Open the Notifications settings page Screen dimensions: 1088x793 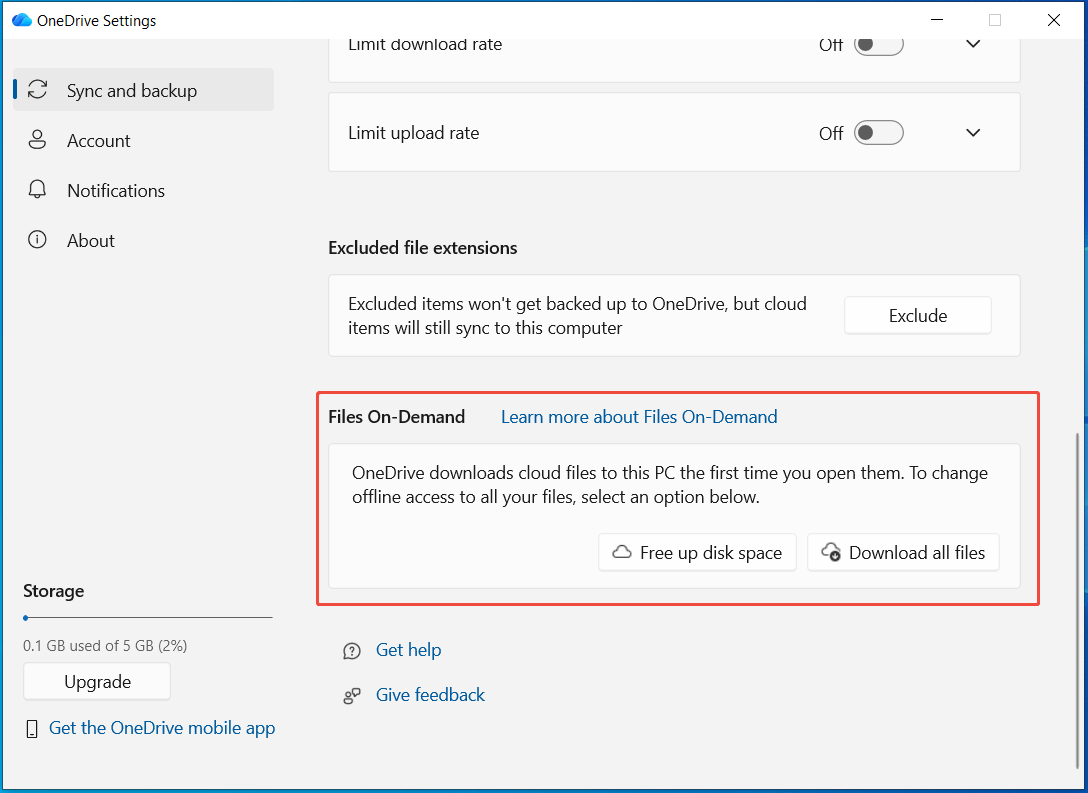[x=116, y=190]
